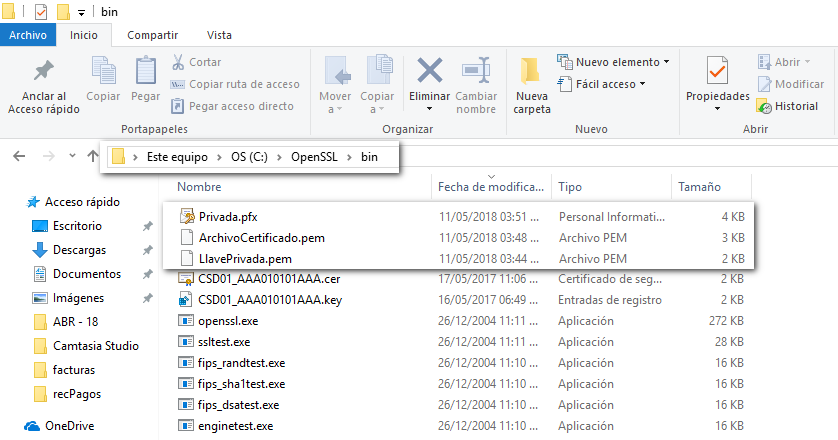Open Nuevo elemento dropdown

pyautogui.click(x=614, y=62)
